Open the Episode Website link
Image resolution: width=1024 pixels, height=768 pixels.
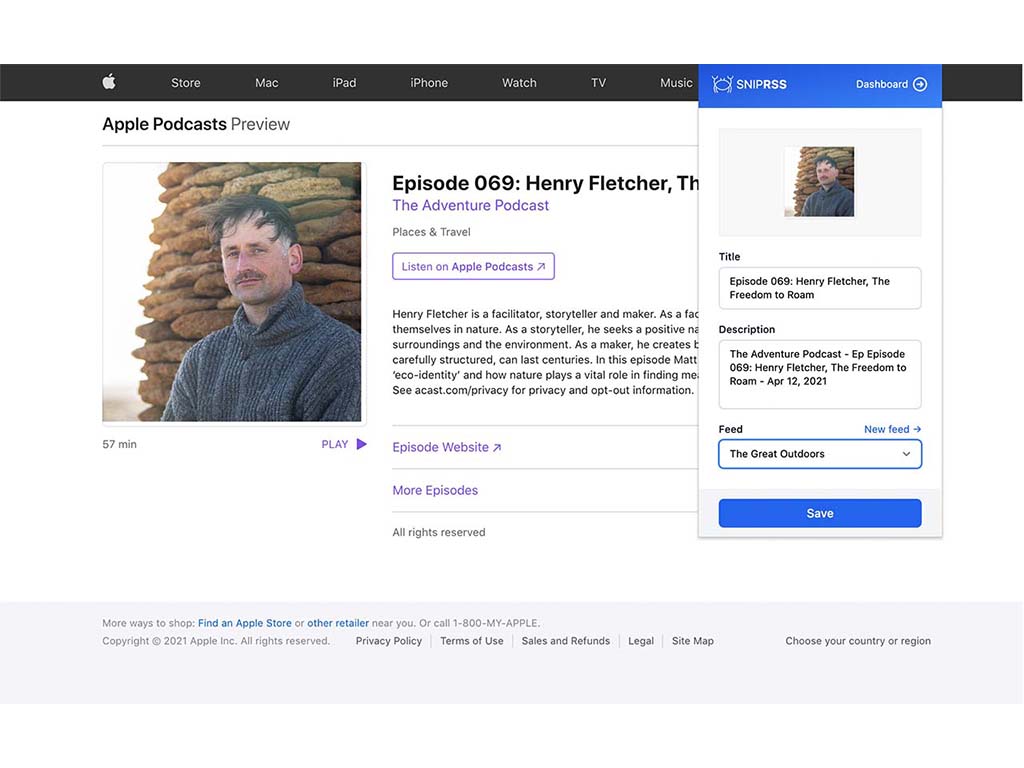coord(447,447)
